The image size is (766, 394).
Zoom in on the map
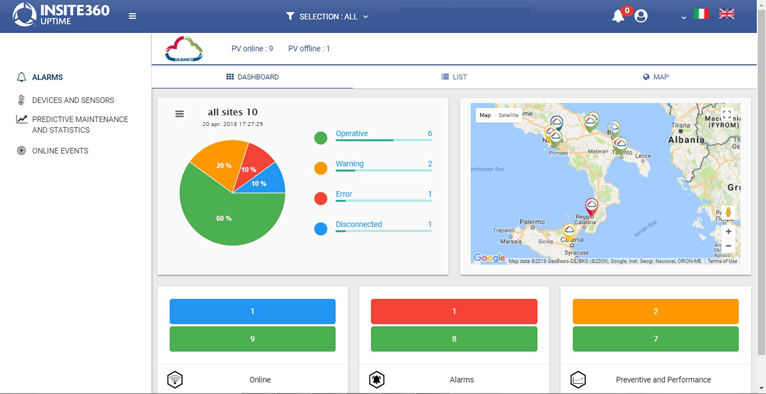pyautogui.click(x=728, y=231)
